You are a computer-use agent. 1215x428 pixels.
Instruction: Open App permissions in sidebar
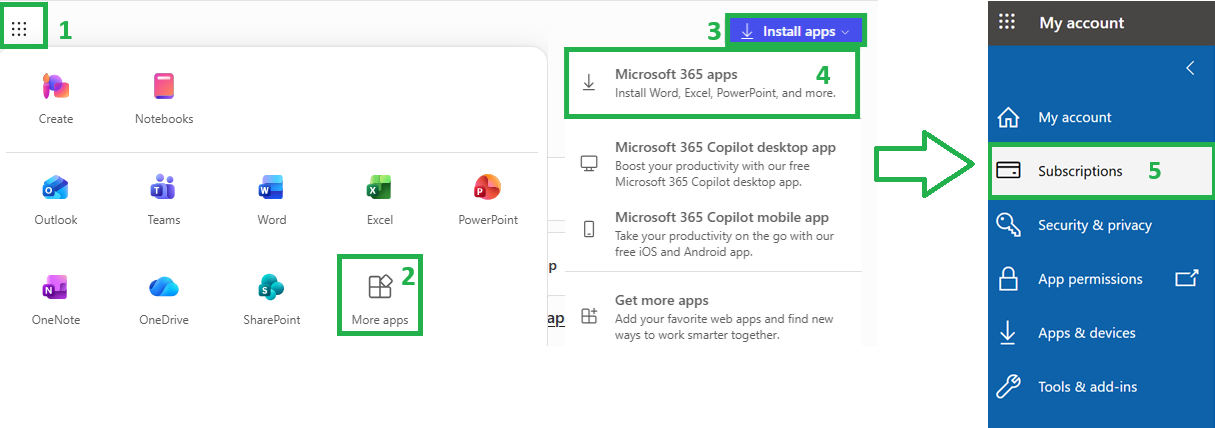point(1101,279)
